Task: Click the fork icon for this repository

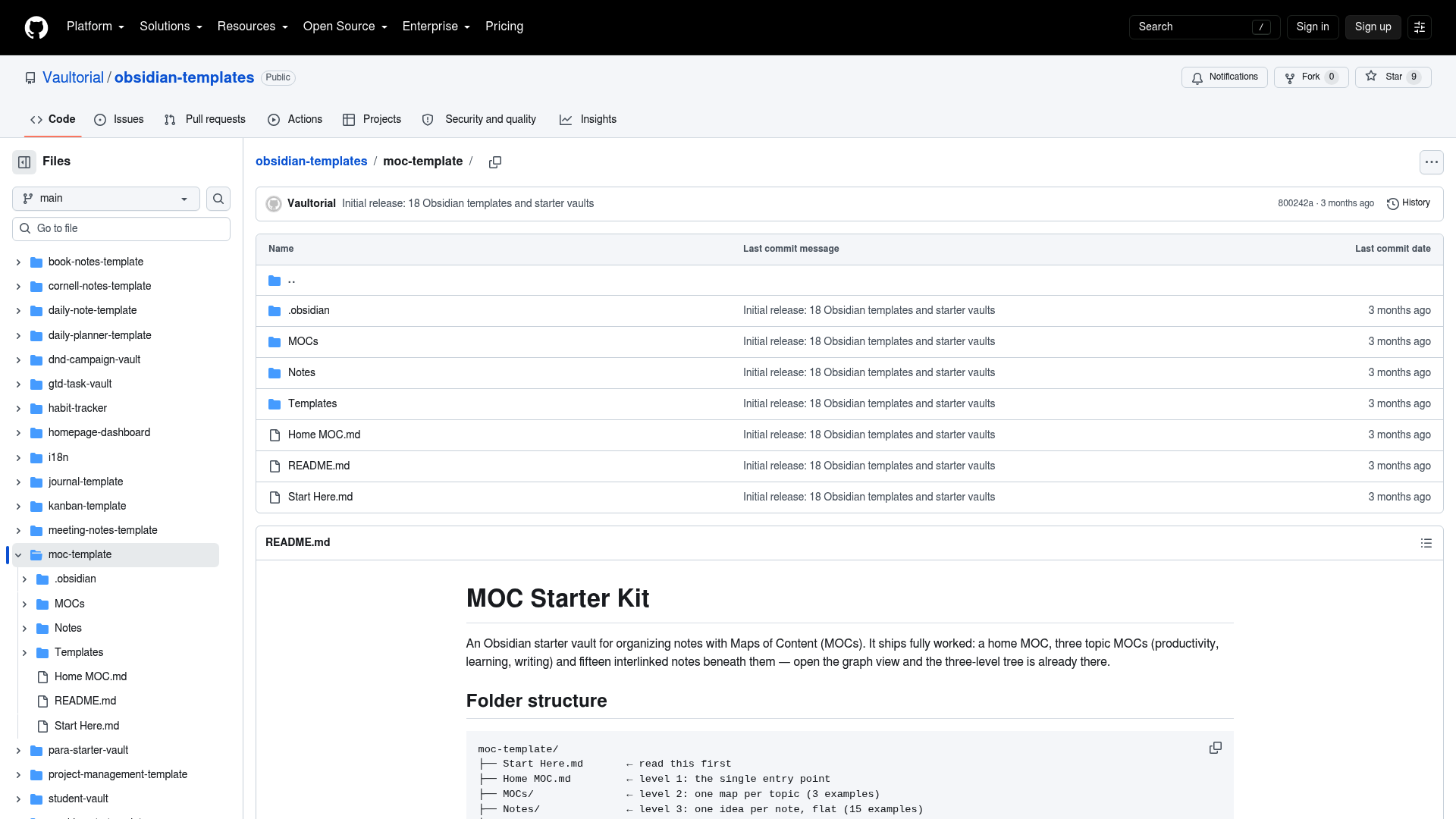Action: point(1290,77)
